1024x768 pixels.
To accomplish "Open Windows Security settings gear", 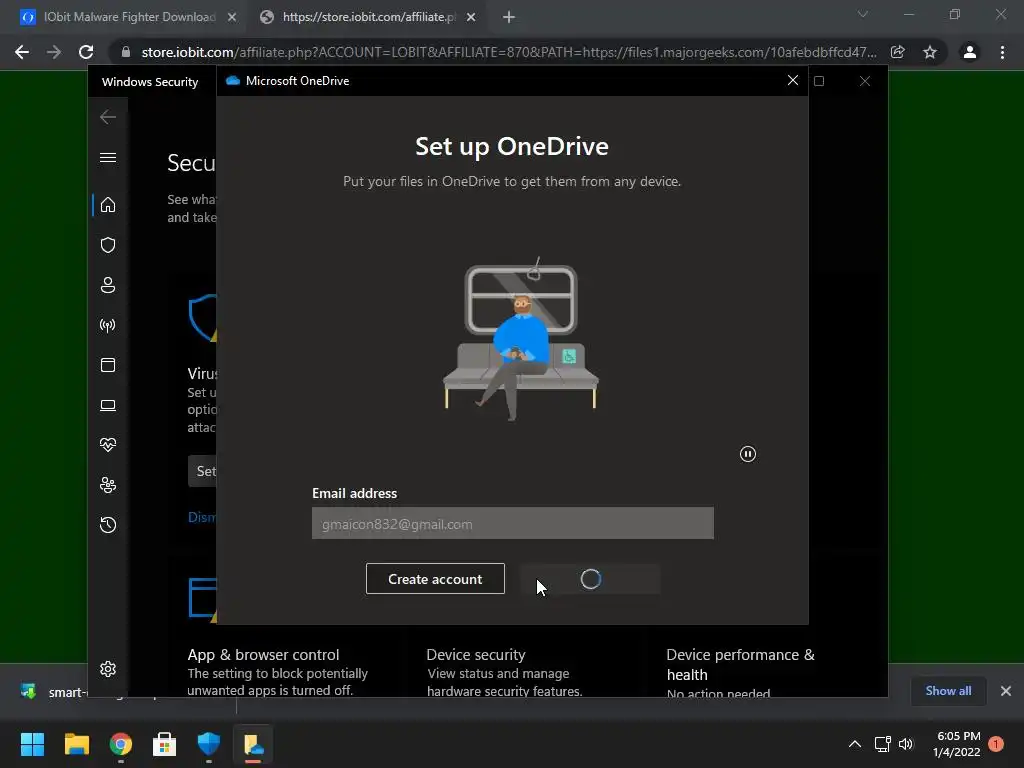I will [x=108, y=669].
